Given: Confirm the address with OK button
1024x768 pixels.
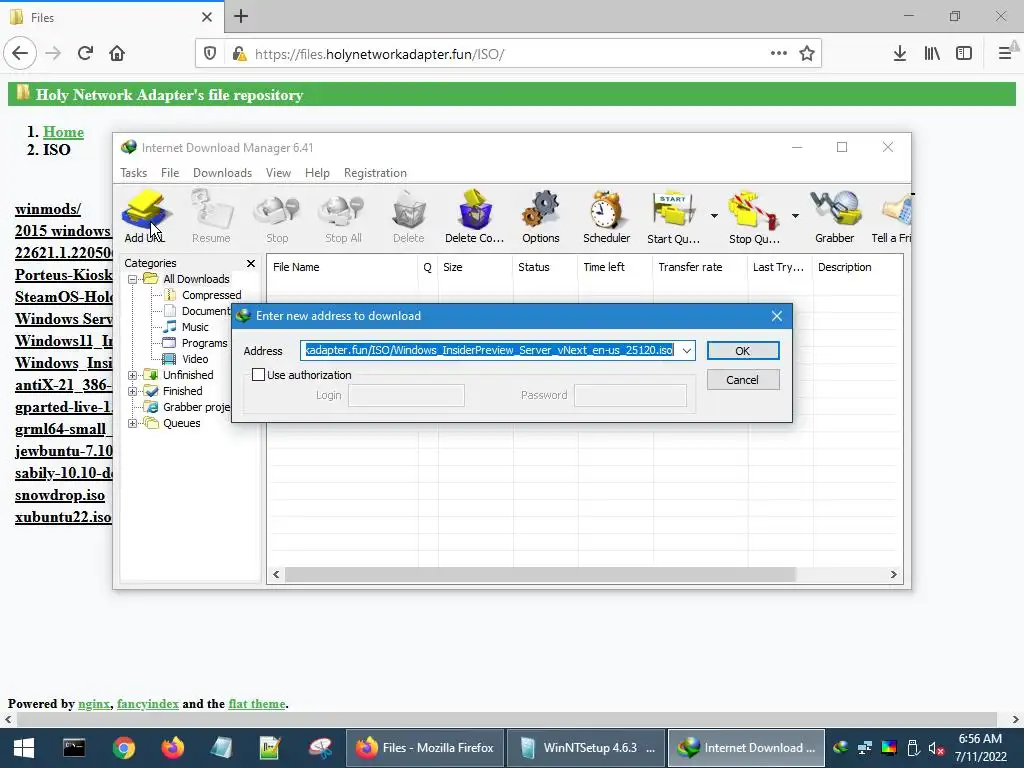Looking at the screenshot, I should (x=743, y=351).
